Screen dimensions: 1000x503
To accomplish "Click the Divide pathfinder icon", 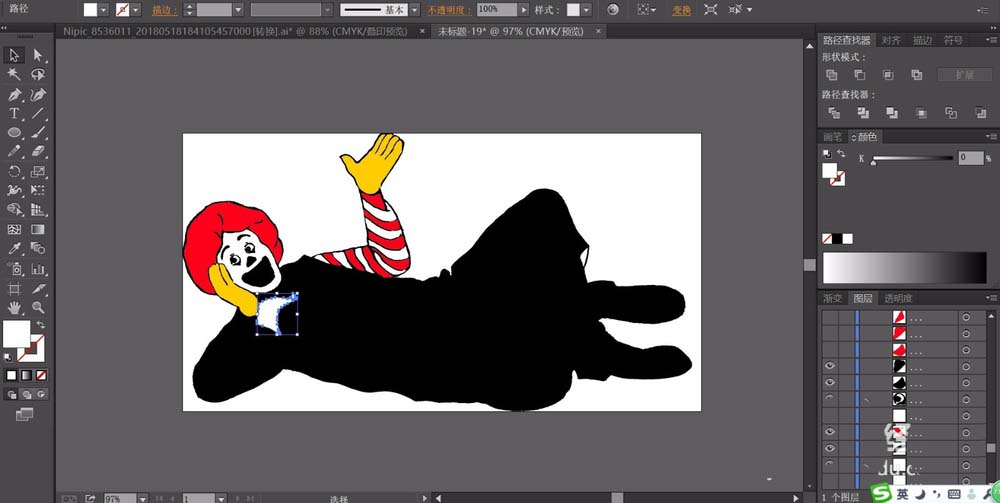I will pos(832,113).
